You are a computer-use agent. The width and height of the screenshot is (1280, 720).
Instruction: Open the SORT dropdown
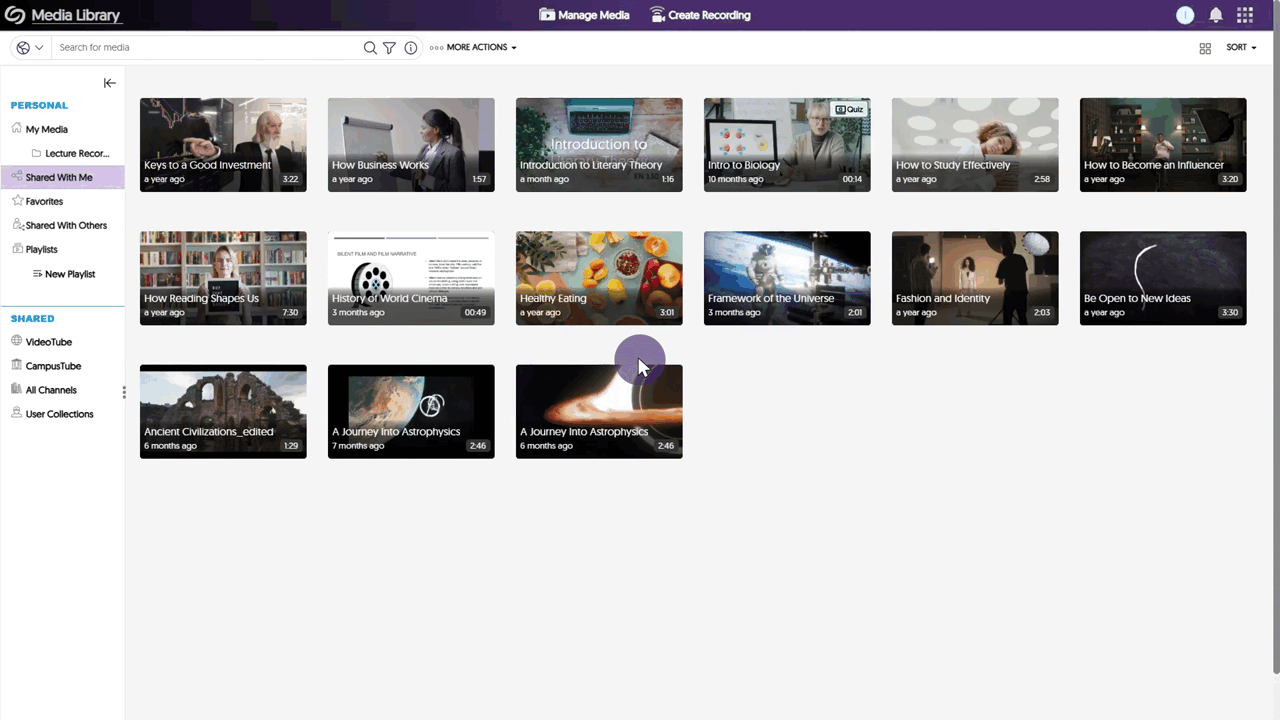[1240, 47]
